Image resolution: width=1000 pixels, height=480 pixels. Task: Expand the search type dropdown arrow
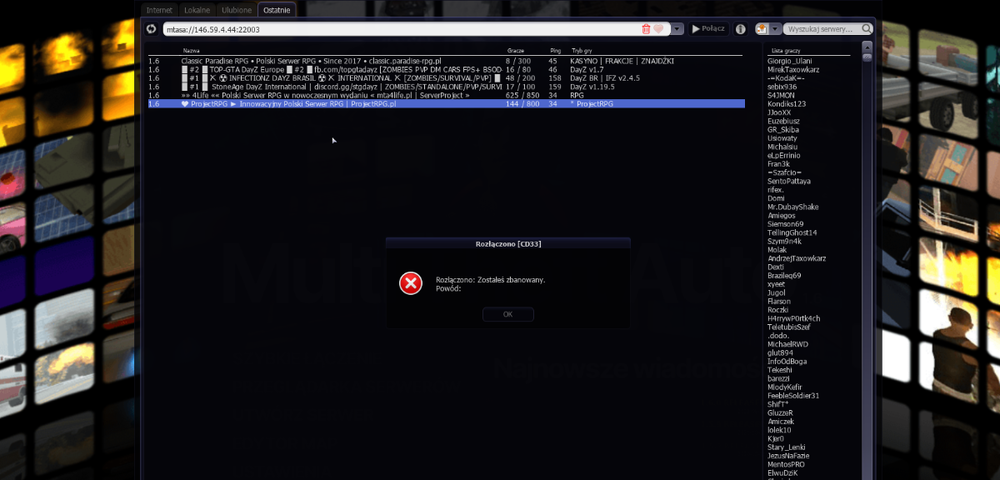(x=776, y=29)
